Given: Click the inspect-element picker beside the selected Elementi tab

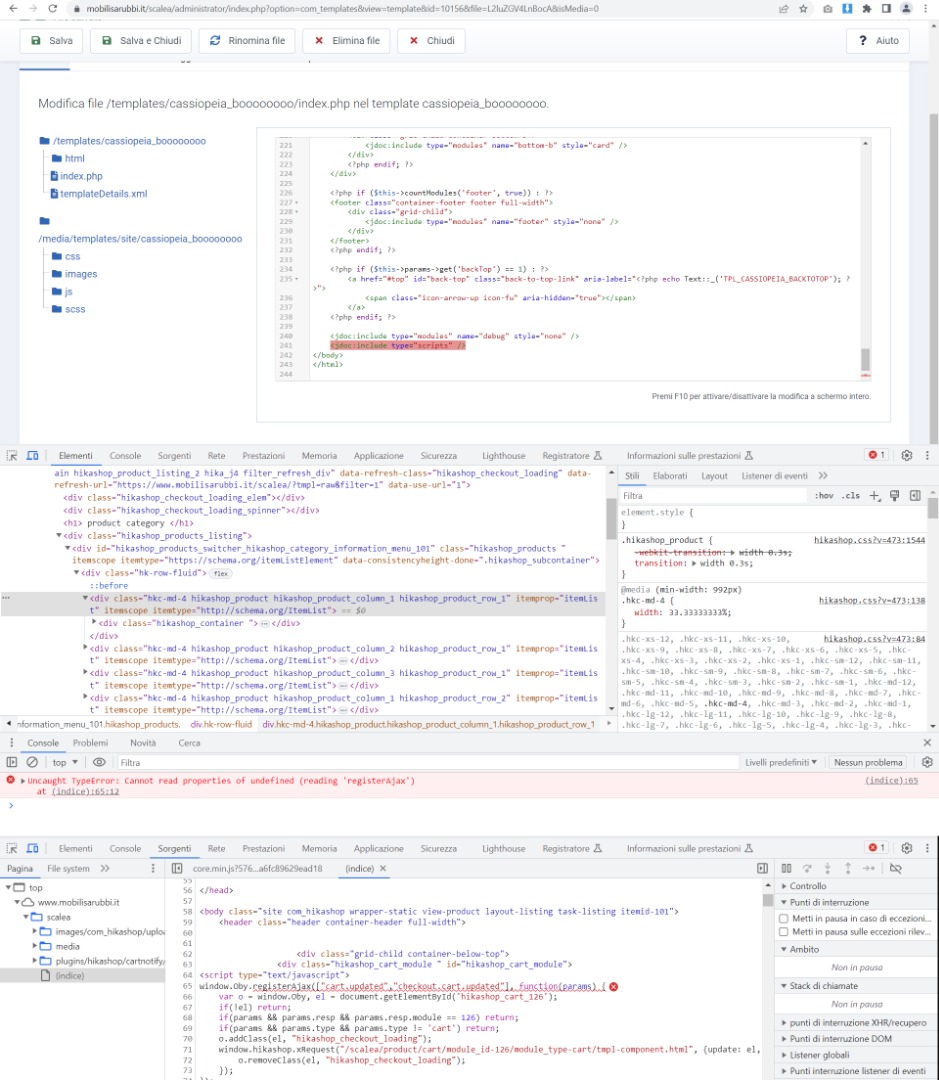Looking at the screenshot, I should point(12,455).
